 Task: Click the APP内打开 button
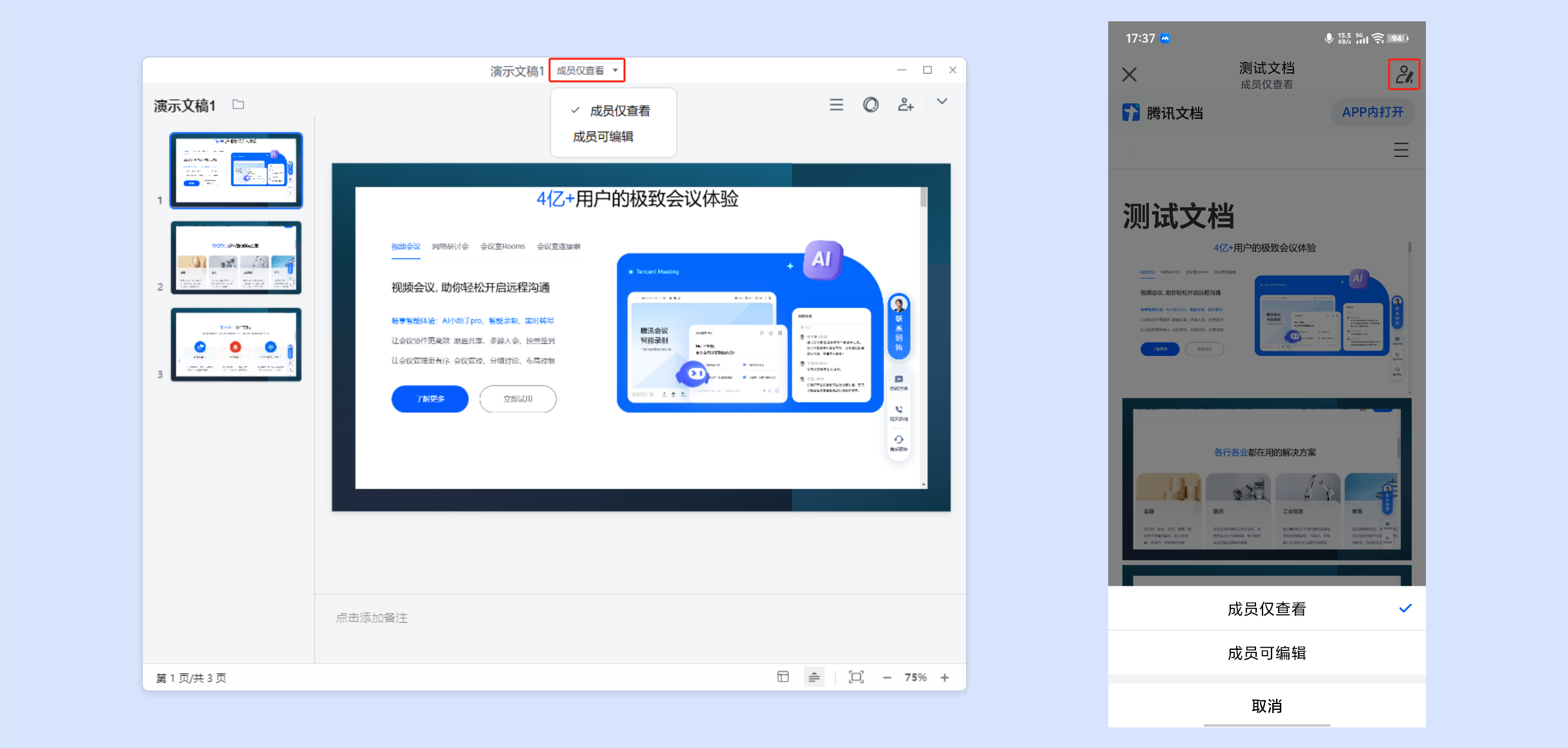[x=1372, y=112]
